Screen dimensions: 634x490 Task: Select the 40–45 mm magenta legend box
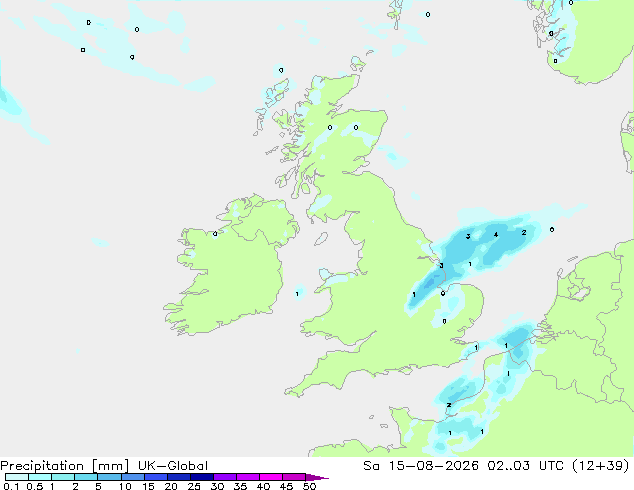point(271,477)
